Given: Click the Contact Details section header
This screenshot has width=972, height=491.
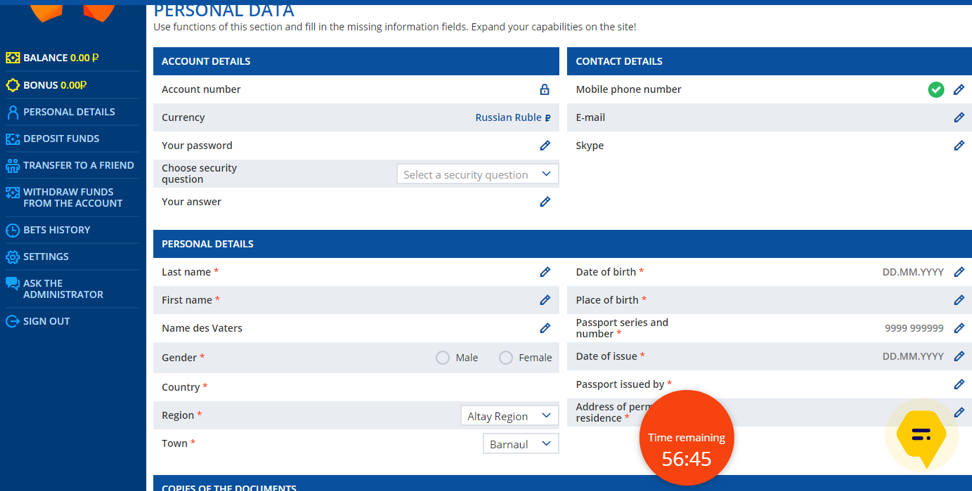Looking at the screenshot, I should coord(769,61).
